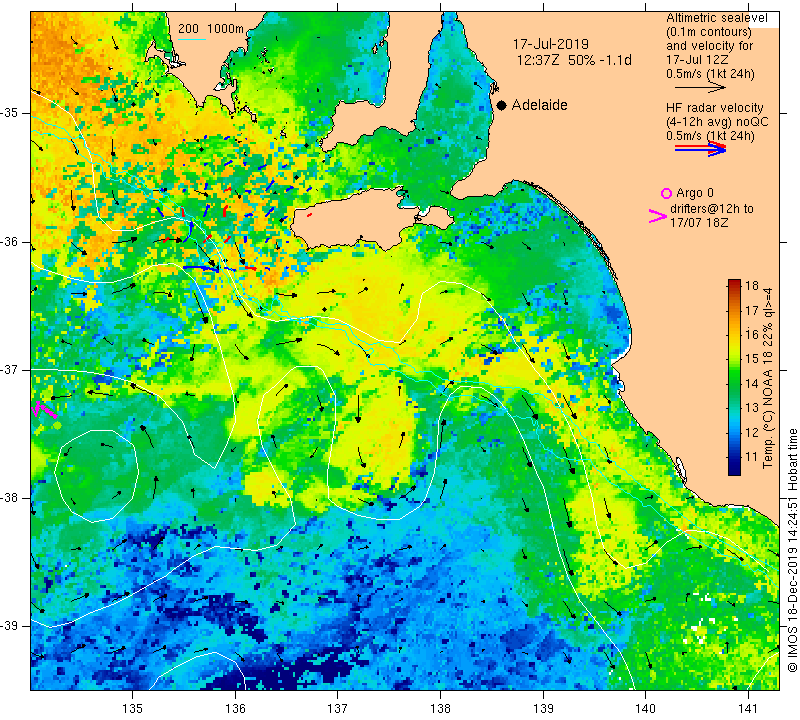Click the 'Temp. (°C) NOAA 18' vertical label
The width and height of the screenshot is (800, 720).
pyautogui.click(x=768, y=410)
